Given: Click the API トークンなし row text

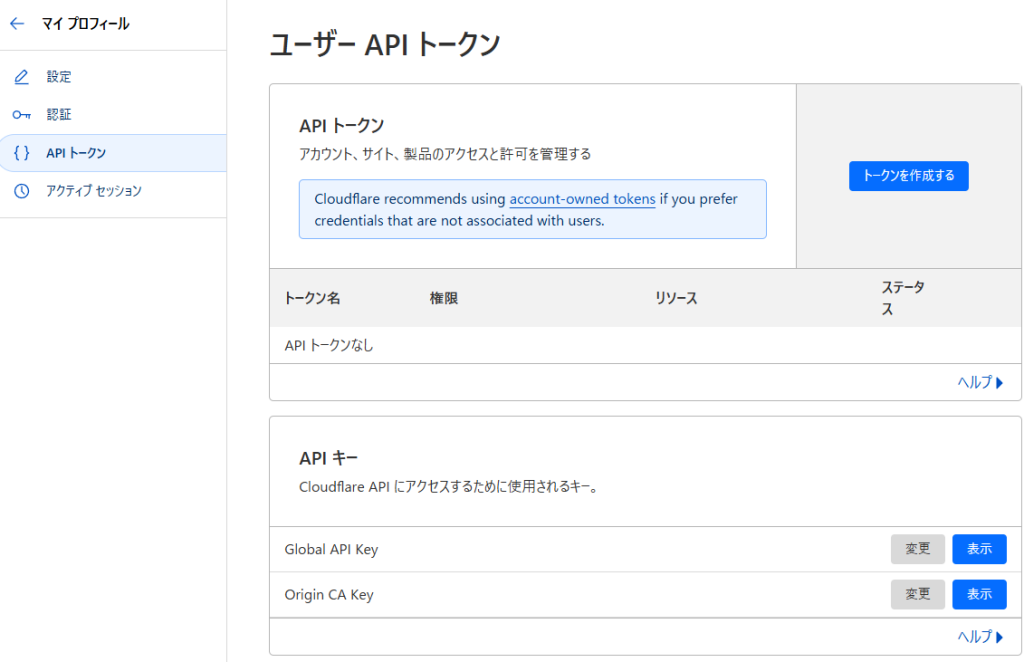Looking at the screenshot, I should tap(329, 345).
